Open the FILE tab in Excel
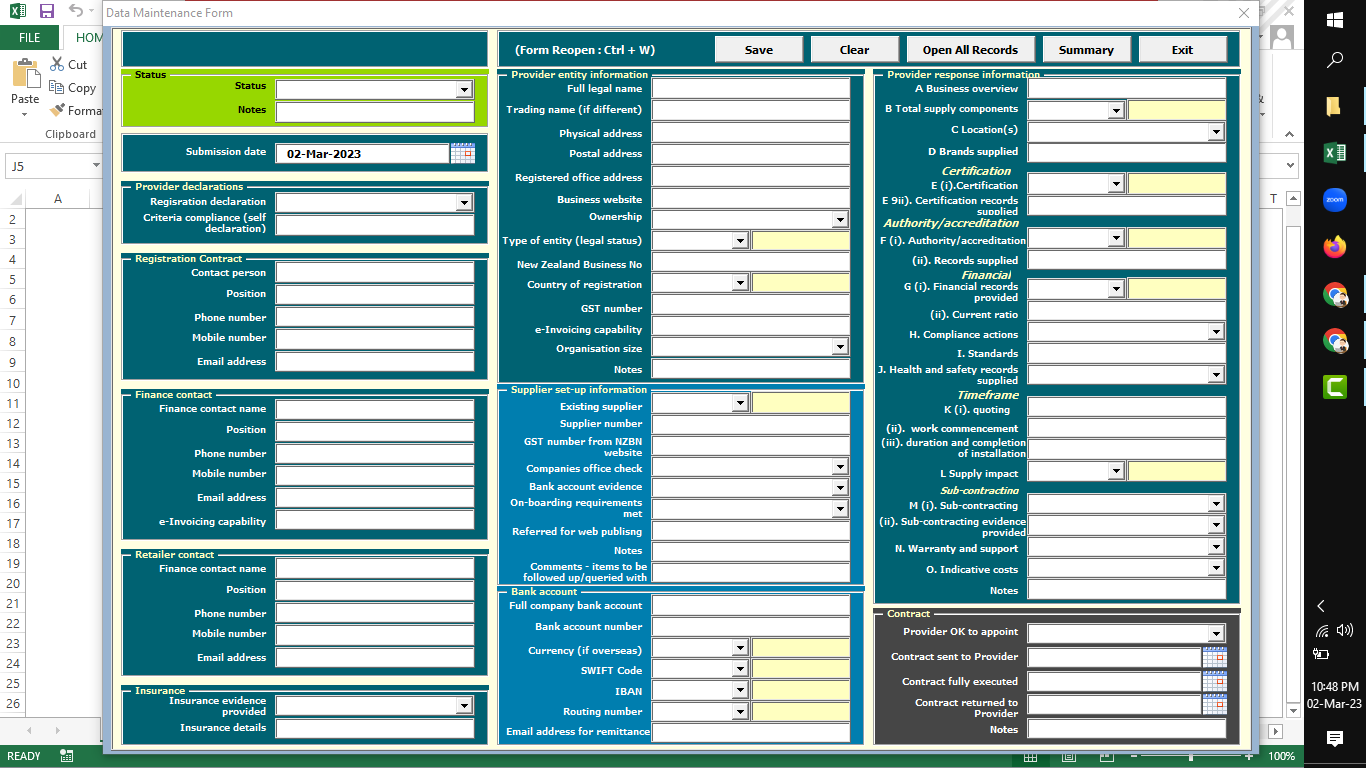This screenshot has height=768, width=1366. 30,38
